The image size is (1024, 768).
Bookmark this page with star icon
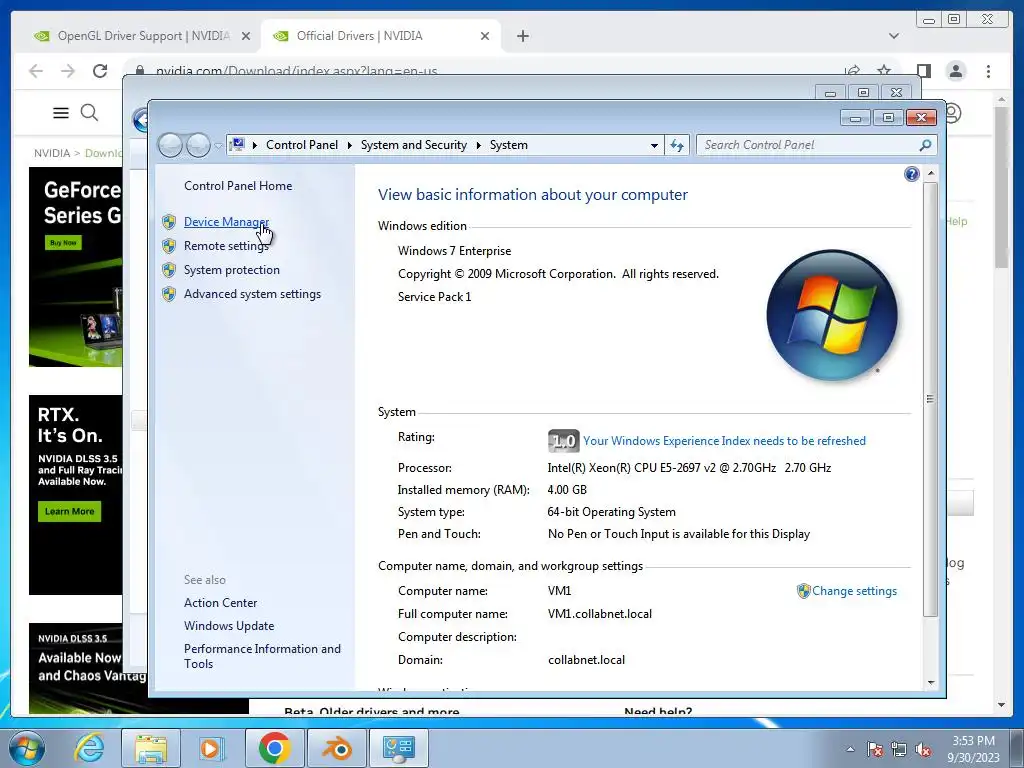coord(884,70)
